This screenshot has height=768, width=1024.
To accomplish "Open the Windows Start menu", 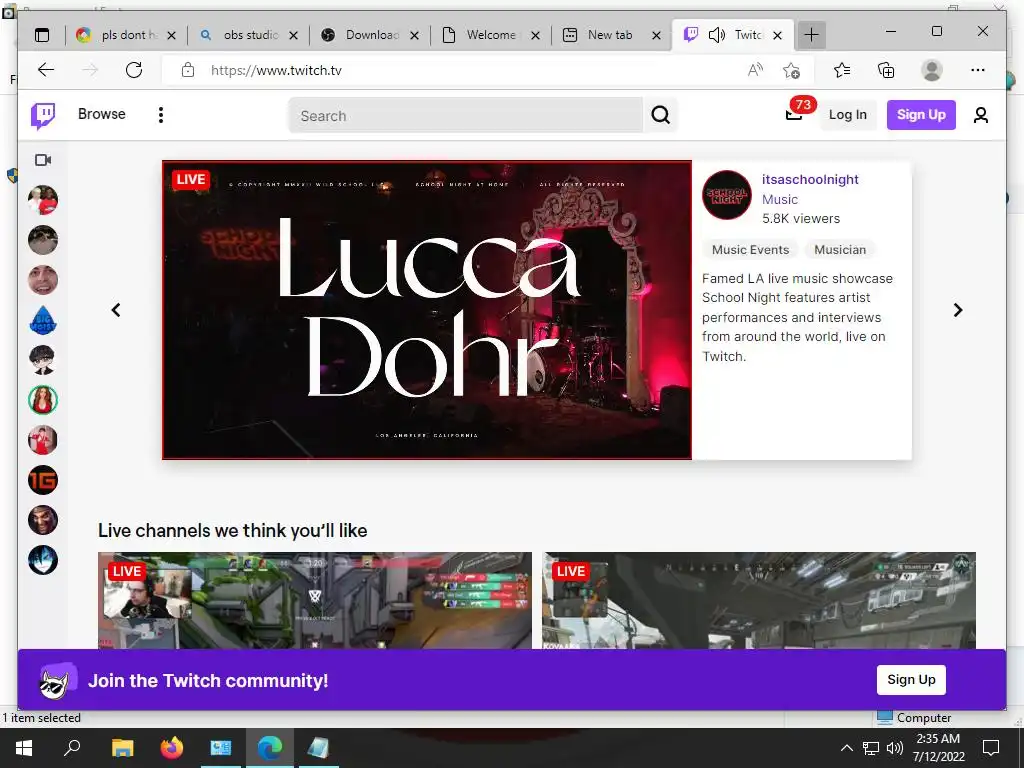I will pyautogui.click(x=24, y=748).
